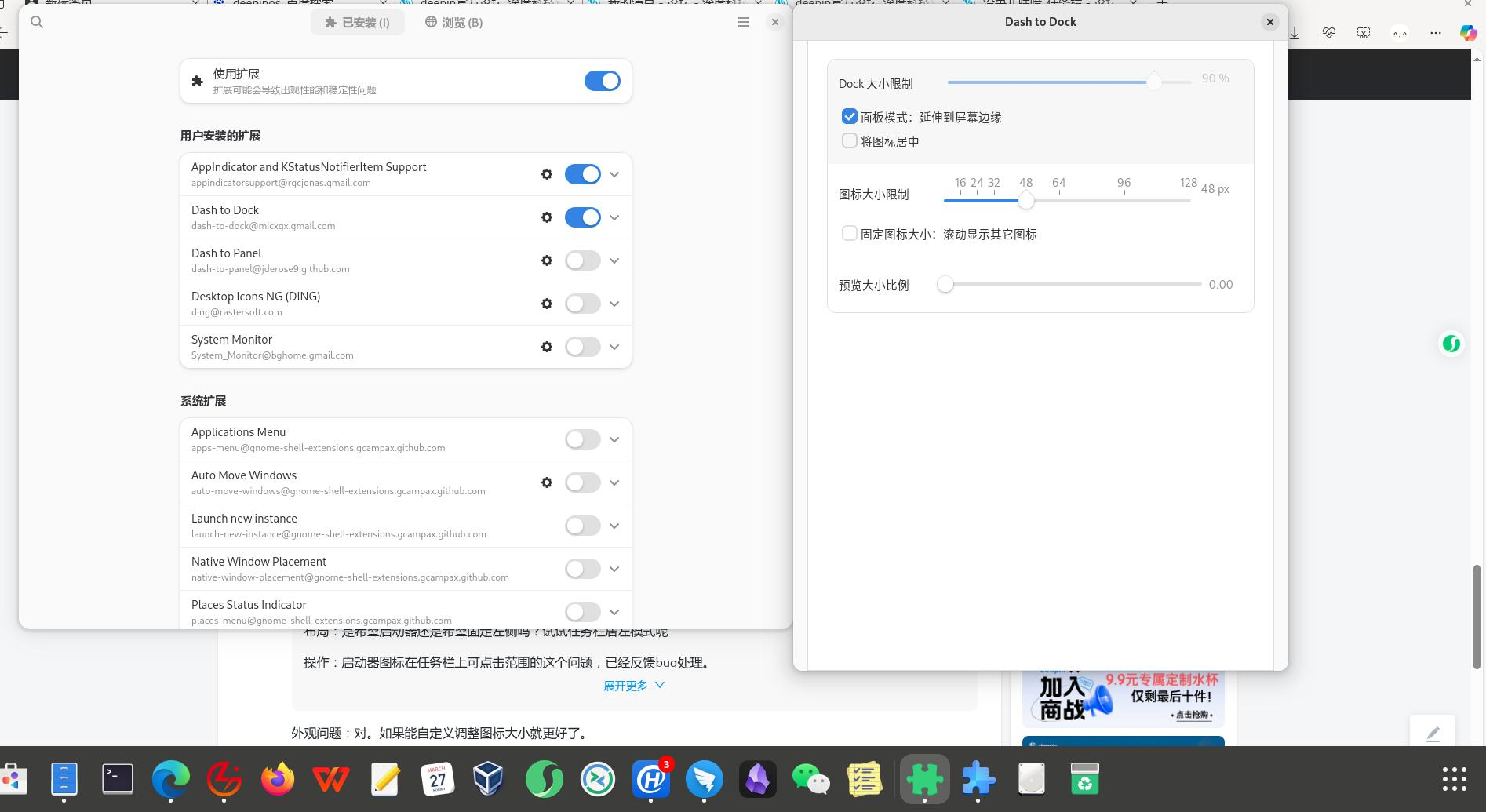Toggle the 使用扩展 master switch

coord(603,81)
